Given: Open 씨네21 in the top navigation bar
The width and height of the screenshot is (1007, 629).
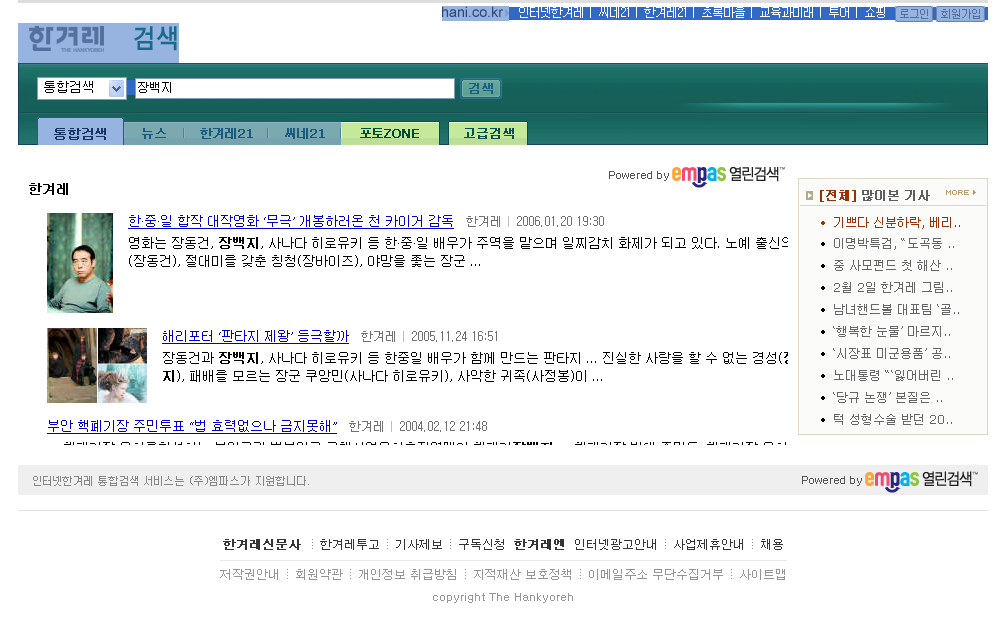Looking at the screenshot, I should pos(614,13).
